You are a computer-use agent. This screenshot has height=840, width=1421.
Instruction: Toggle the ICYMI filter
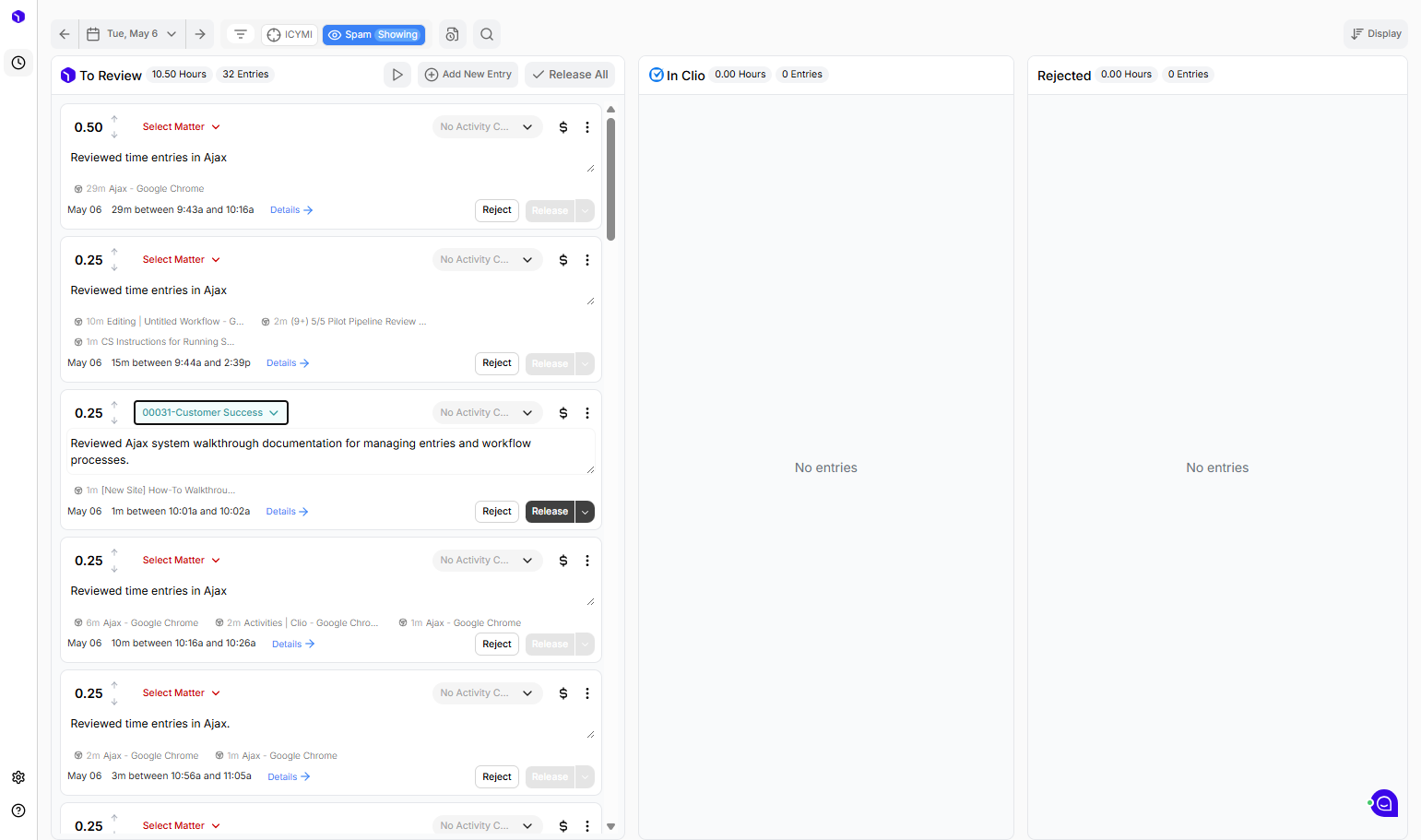pos(290,34)
